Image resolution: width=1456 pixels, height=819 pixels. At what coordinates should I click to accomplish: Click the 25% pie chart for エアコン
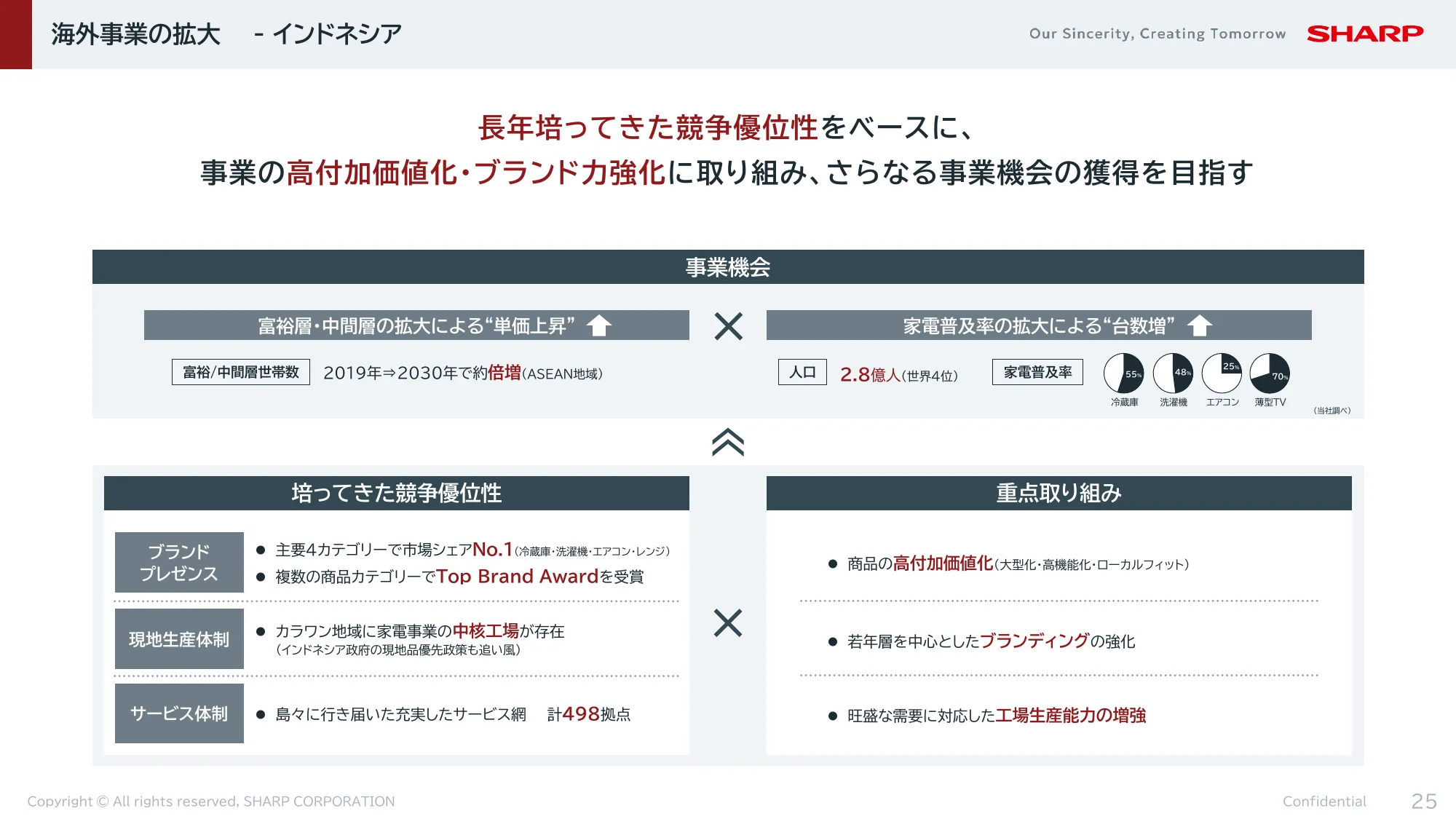point(1222,373)
